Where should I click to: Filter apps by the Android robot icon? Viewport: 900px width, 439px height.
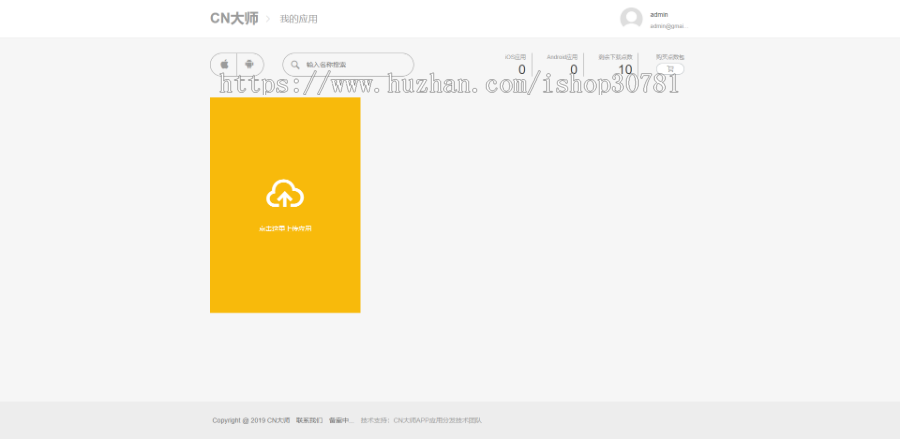[x=250, y=64]
